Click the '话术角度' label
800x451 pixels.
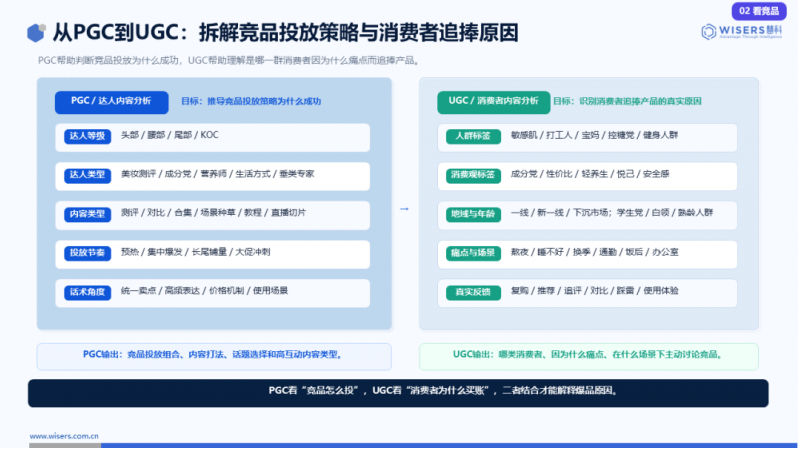pos(87,292)
